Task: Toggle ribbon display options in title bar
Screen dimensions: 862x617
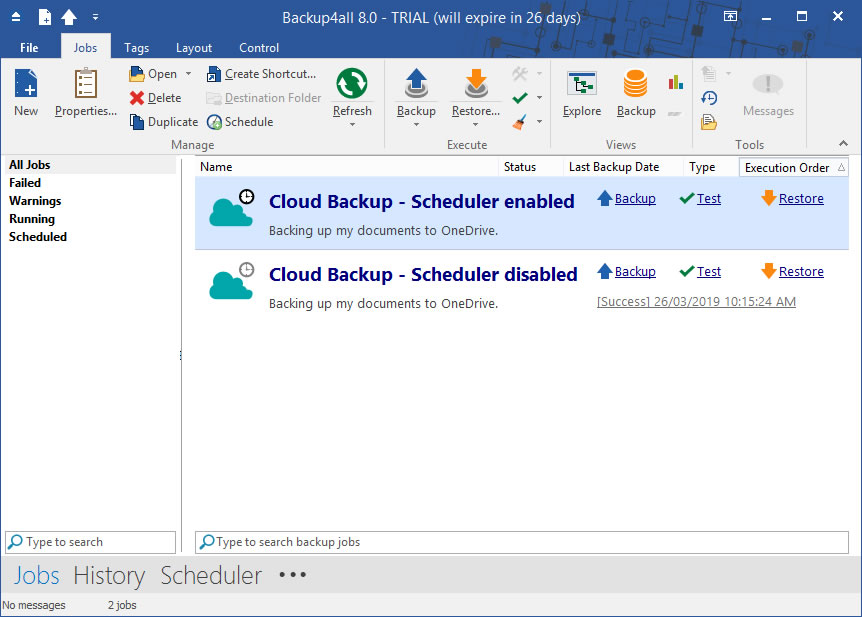Action: pyautogui.click(x=730, y=16)
